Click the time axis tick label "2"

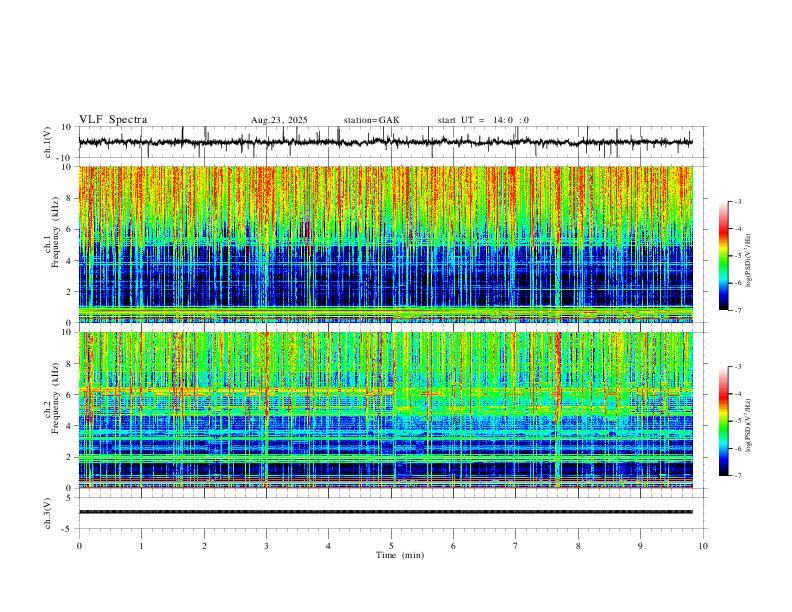(204, 546)
